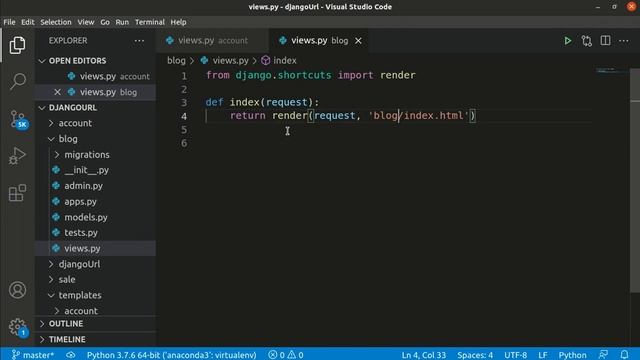Change end of line sequence LF
The height and width of the screenshot is (360, 640).
[x=542, y=355]
